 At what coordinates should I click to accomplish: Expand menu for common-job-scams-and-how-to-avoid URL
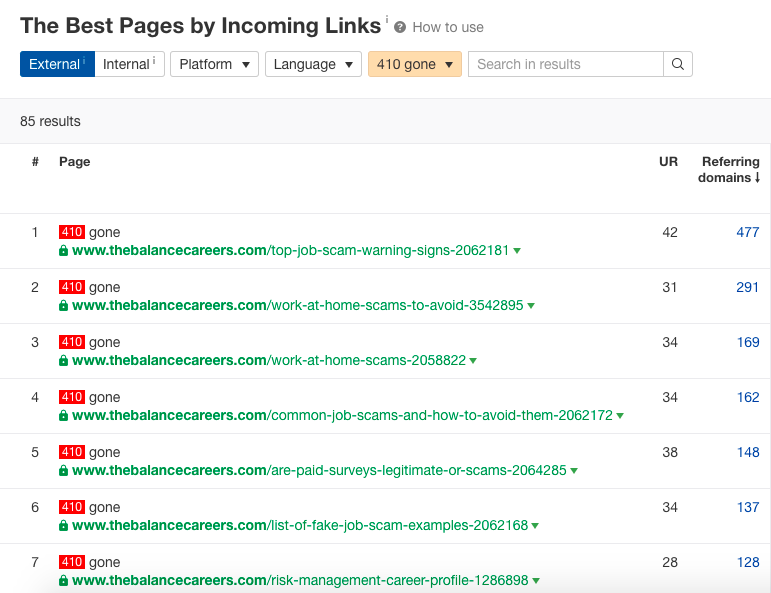click(620, 416)
